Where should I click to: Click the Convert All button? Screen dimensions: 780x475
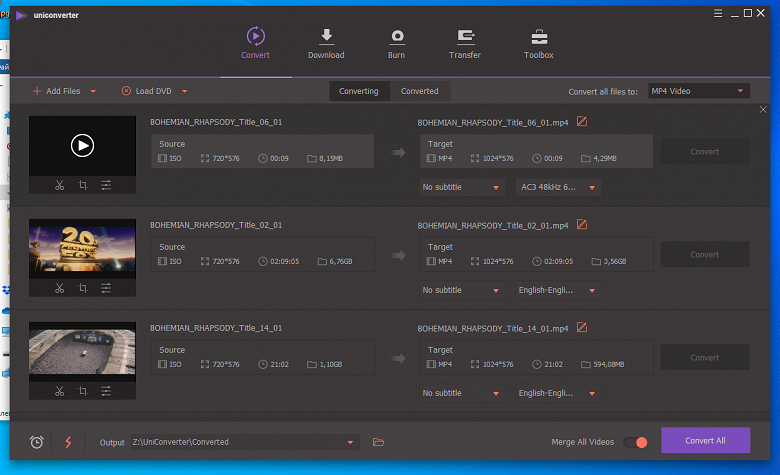tap(705, 441)
